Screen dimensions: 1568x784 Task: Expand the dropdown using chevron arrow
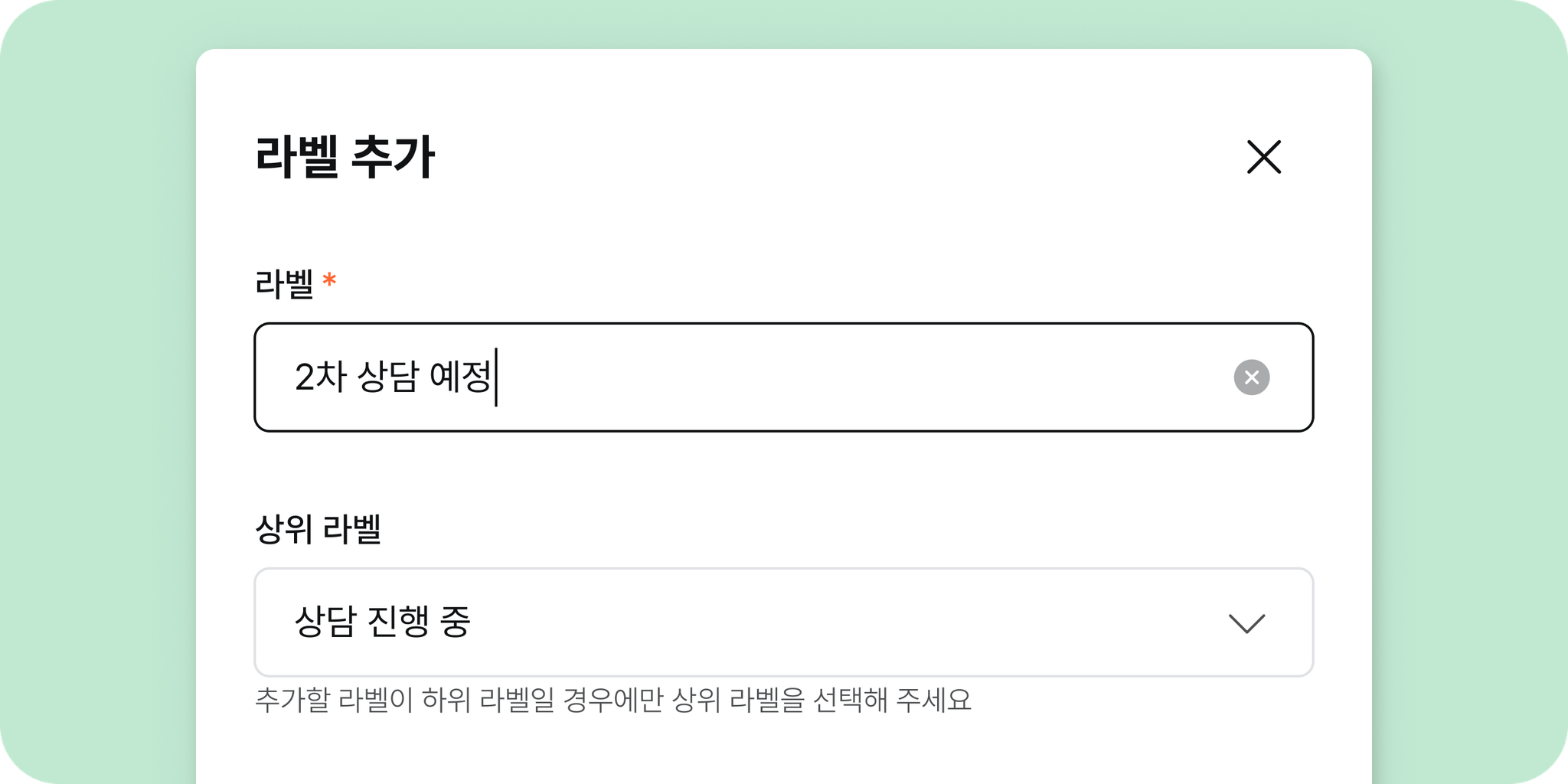pos(1247,623)
